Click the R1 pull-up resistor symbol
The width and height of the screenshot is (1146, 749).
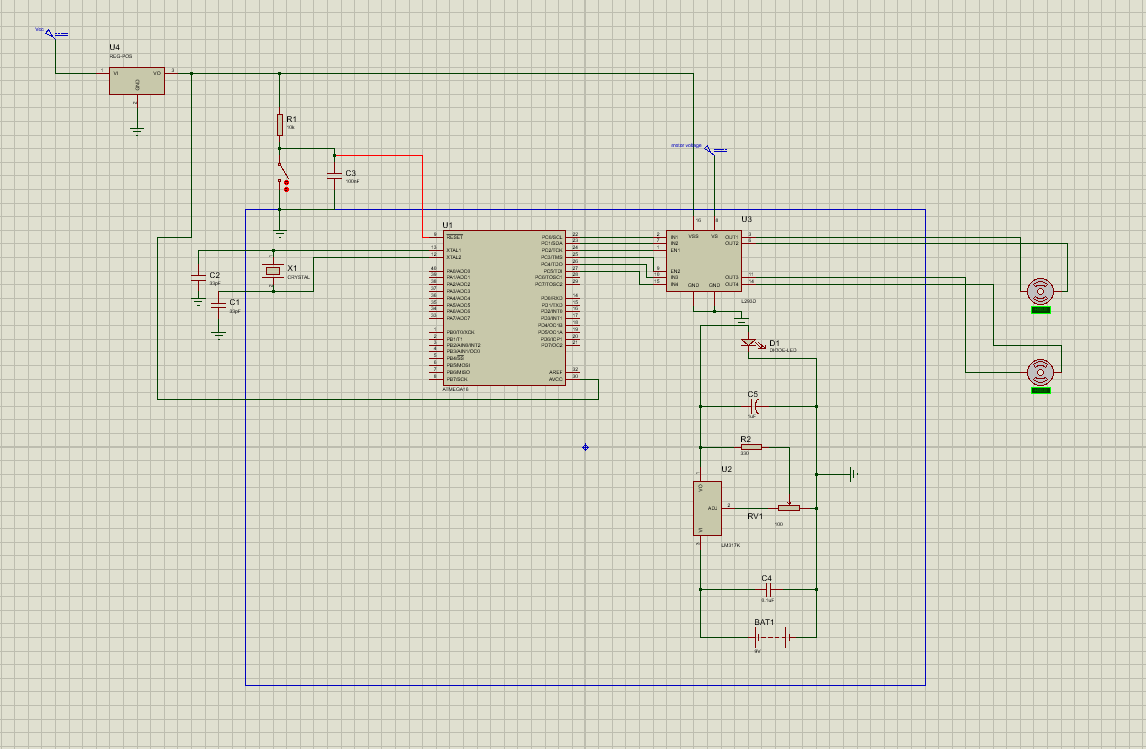pyautogui.click(x=279, y=125)
